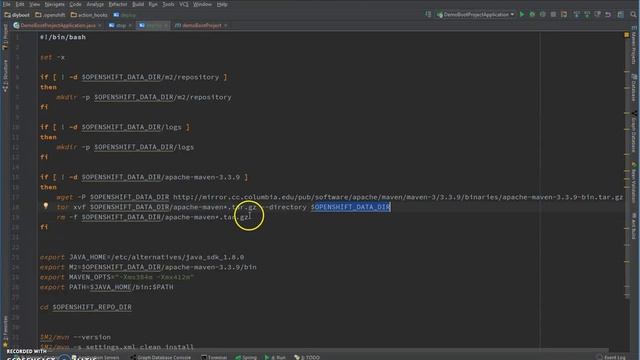Open the Analyze menu
The image size is (640, 360).
click(x=95, y=4)
